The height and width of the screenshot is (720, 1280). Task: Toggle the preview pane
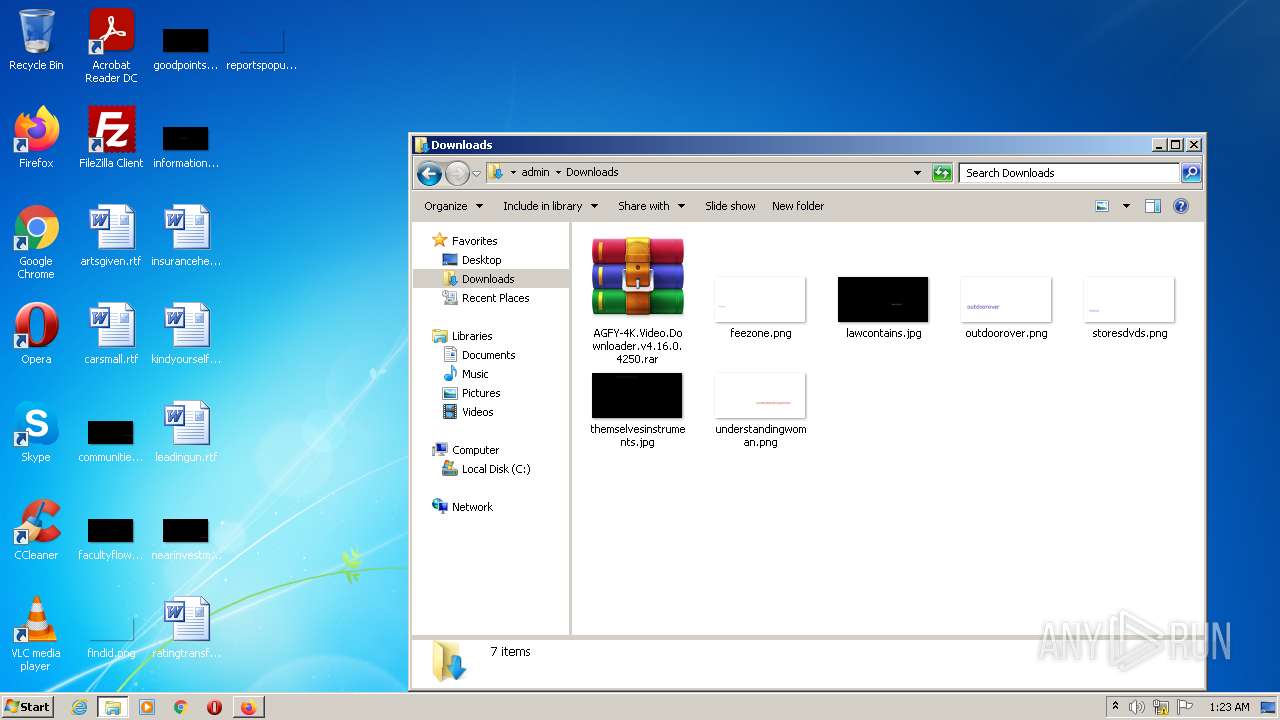[x=1152, y=206]
